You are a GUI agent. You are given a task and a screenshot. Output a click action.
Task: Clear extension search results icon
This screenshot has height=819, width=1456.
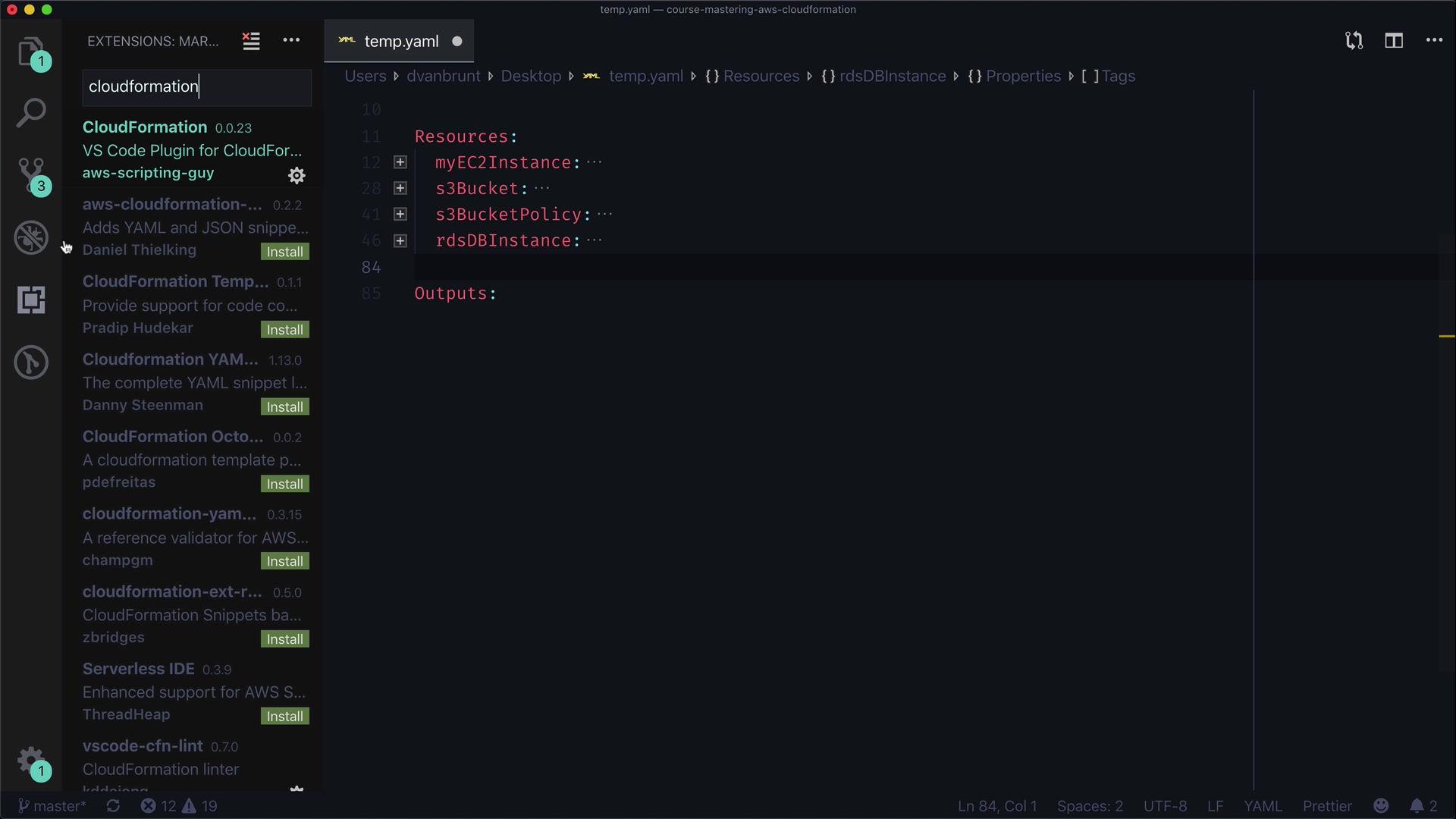[x=251, y=41]
